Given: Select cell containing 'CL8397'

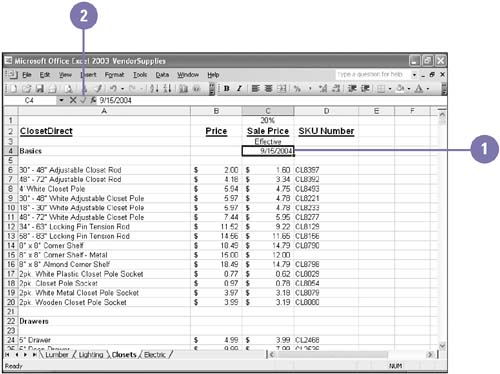Looking at the screenshot, I should click(x=326, y=170).
